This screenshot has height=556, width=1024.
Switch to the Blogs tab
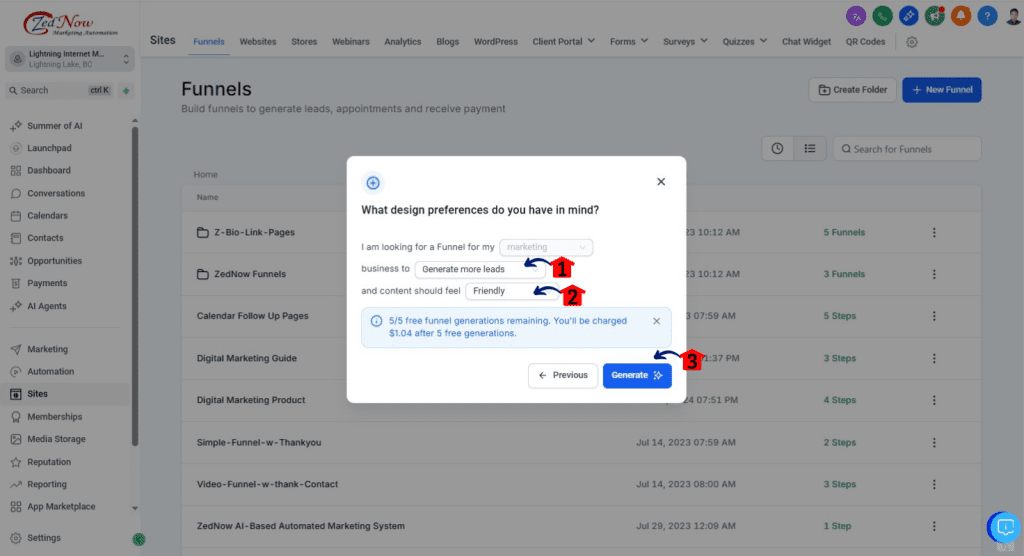[447, 41]
